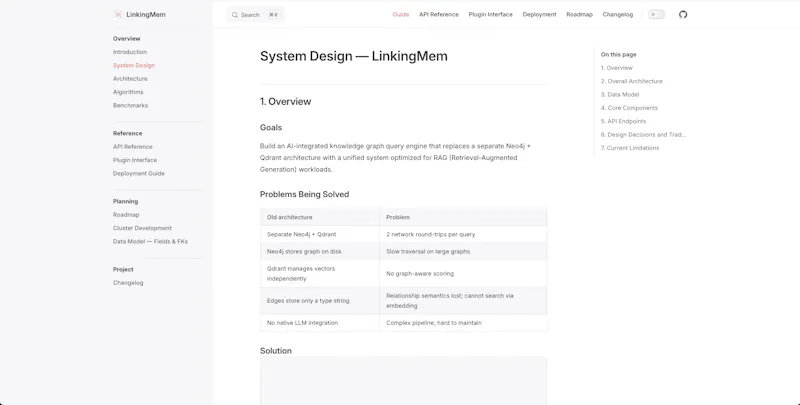Click the Goals subheading
The height and width of the screenshot is (405, 800).
click(x=271, y=128)
